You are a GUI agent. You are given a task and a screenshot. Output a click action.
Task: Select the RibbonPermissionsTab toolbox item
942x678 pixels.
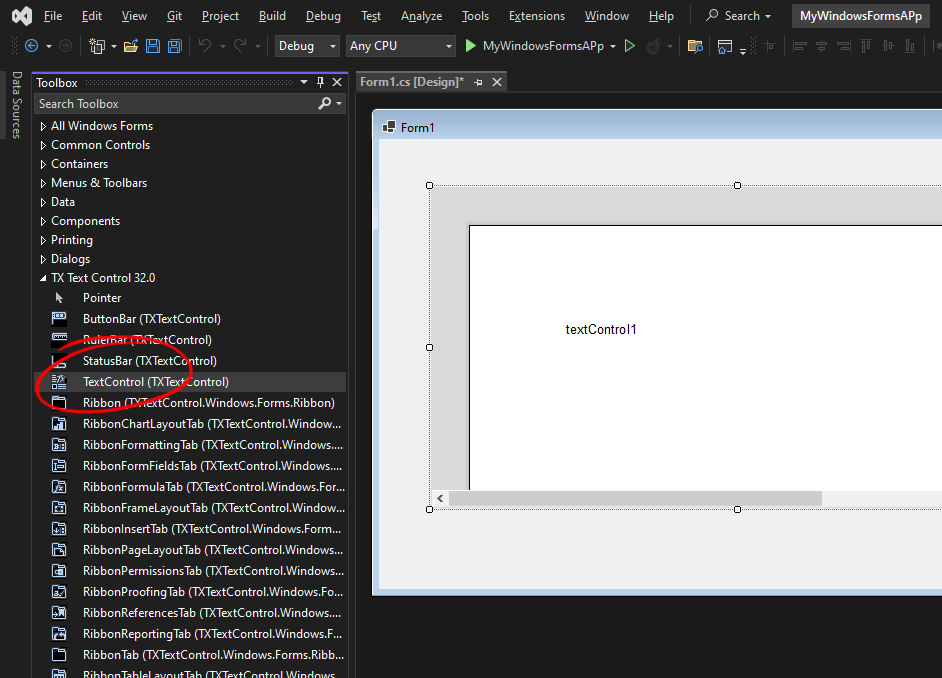coord(190,571)
